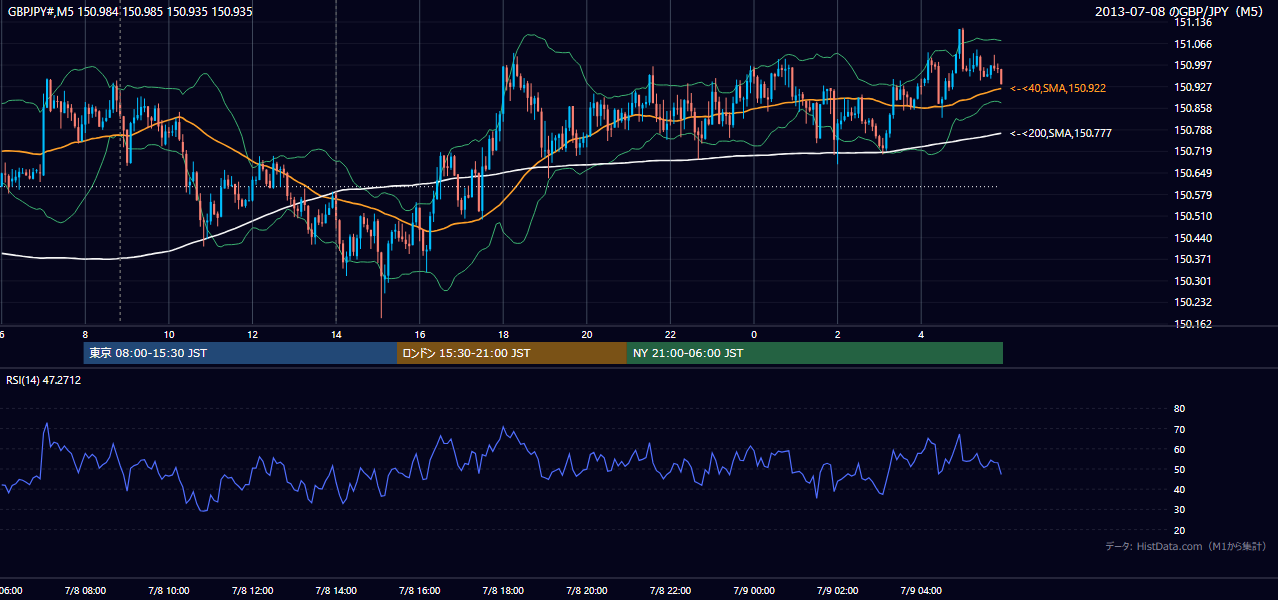Click the 7/8 12:00 date axis label
The image size is (1278, 600).
[x=252, y=591]
